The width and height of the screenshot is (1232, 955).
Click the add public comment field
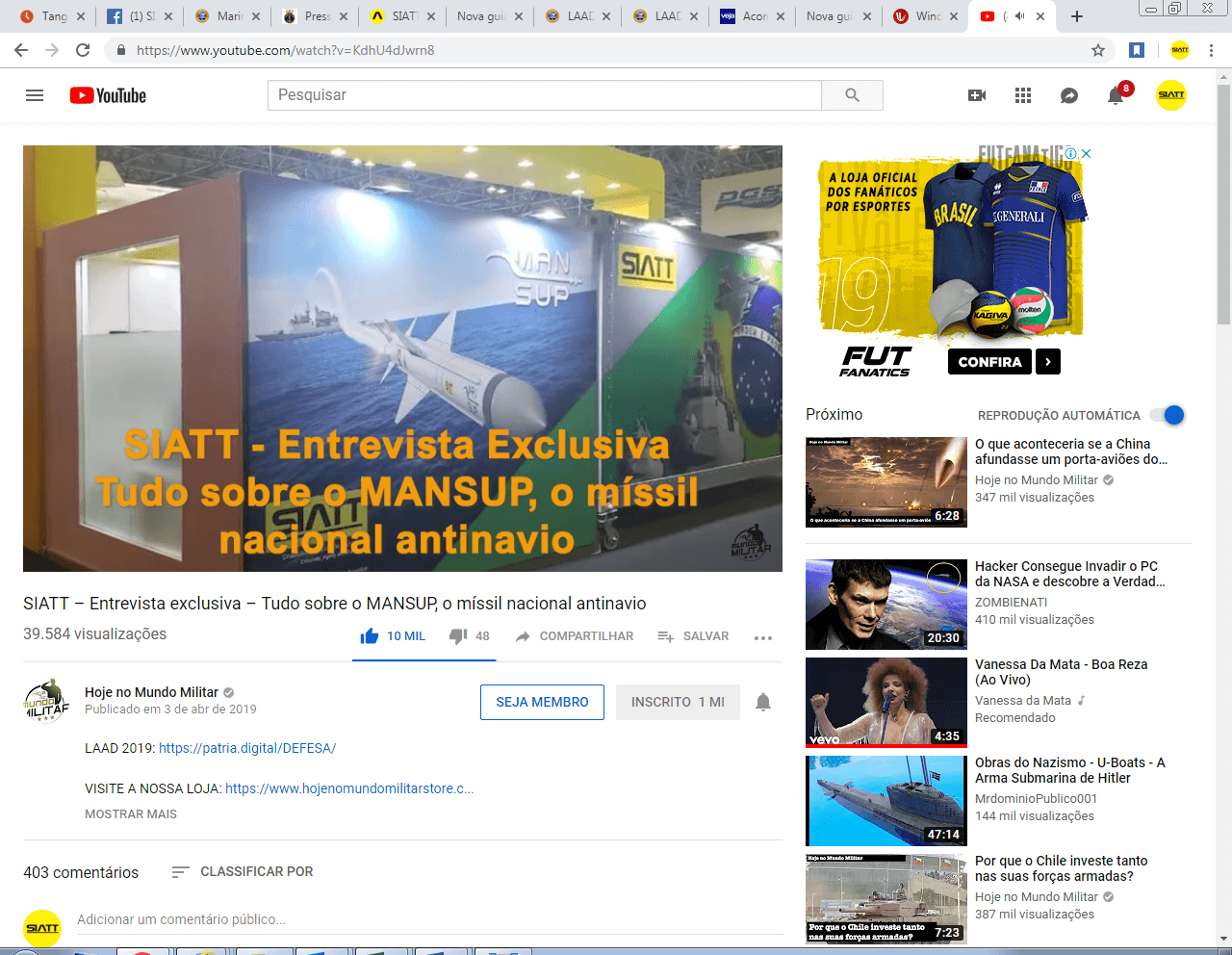429,919
